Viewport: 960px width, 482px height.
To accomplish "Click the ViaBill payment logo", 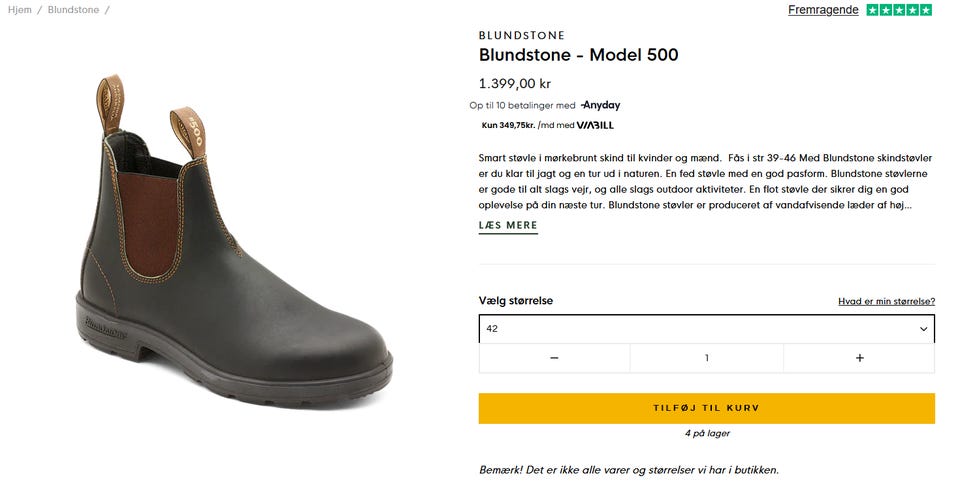I will click(x=595, y=125).
